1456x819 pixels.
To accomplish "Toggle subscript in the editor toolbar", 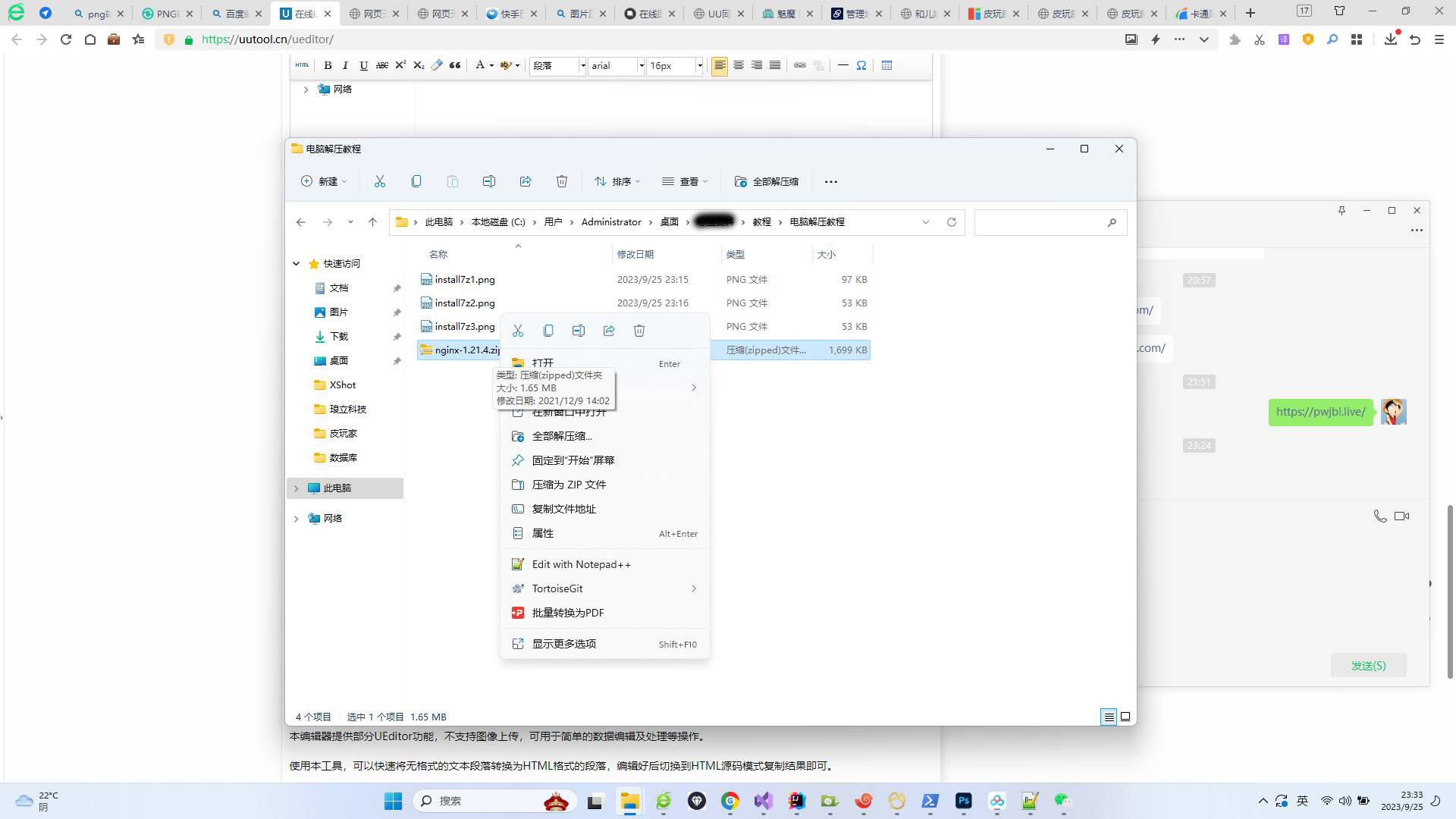I will pyautogui.click(x=419, y=66).
